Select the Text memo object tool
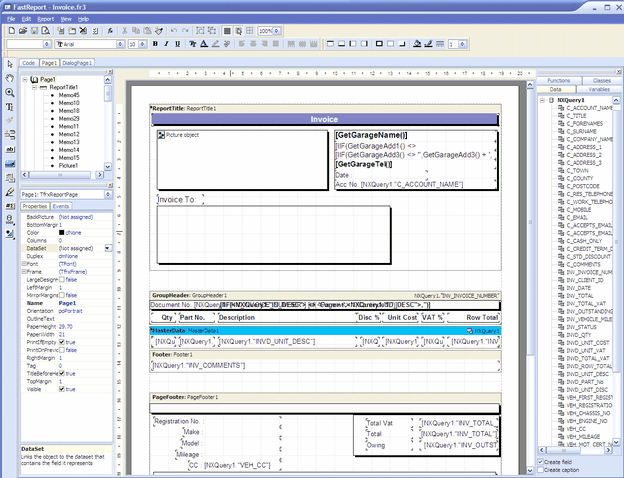 click(10, 149)
